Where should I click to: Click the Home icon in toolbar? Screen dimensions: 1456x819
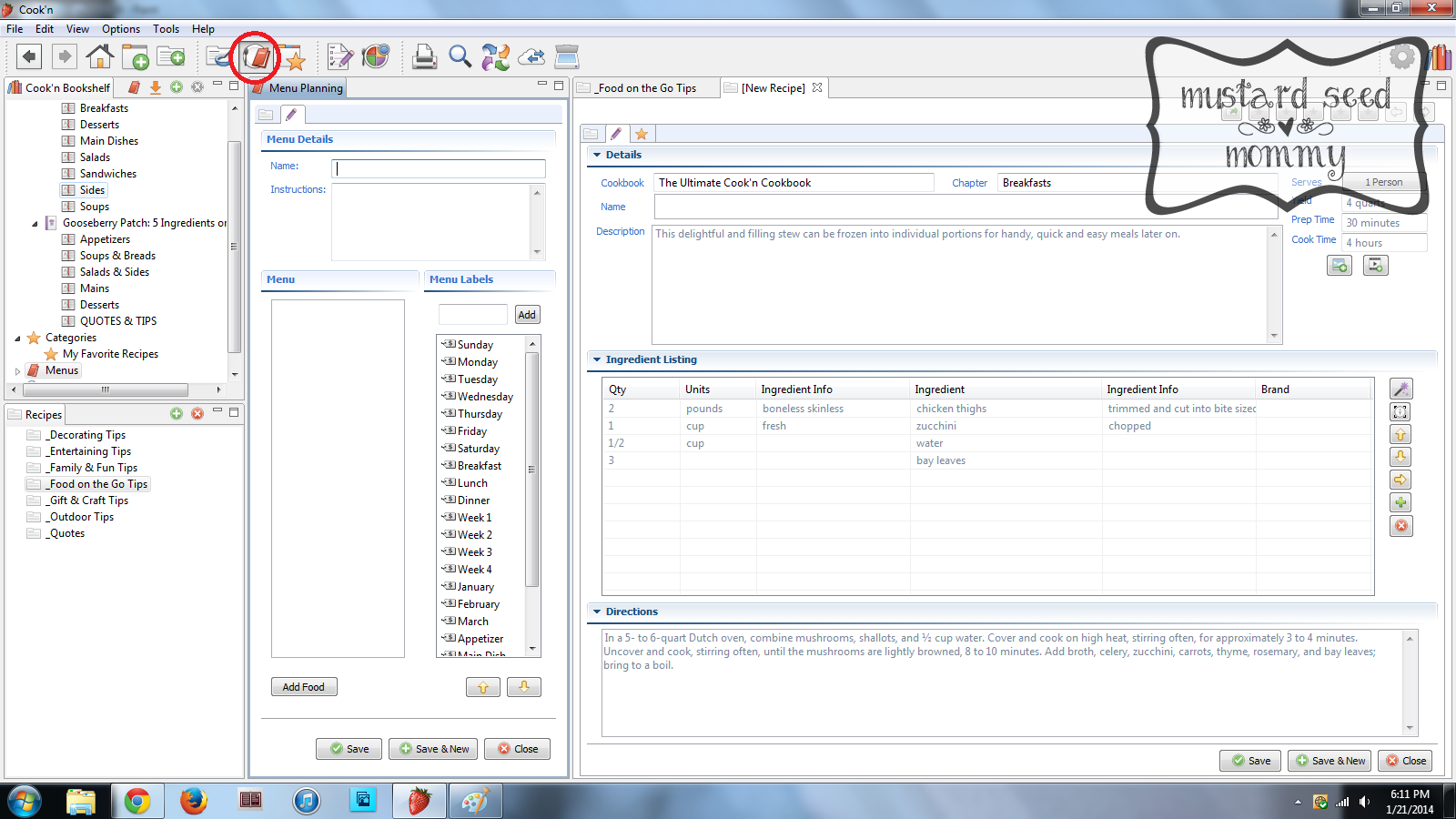100,57
